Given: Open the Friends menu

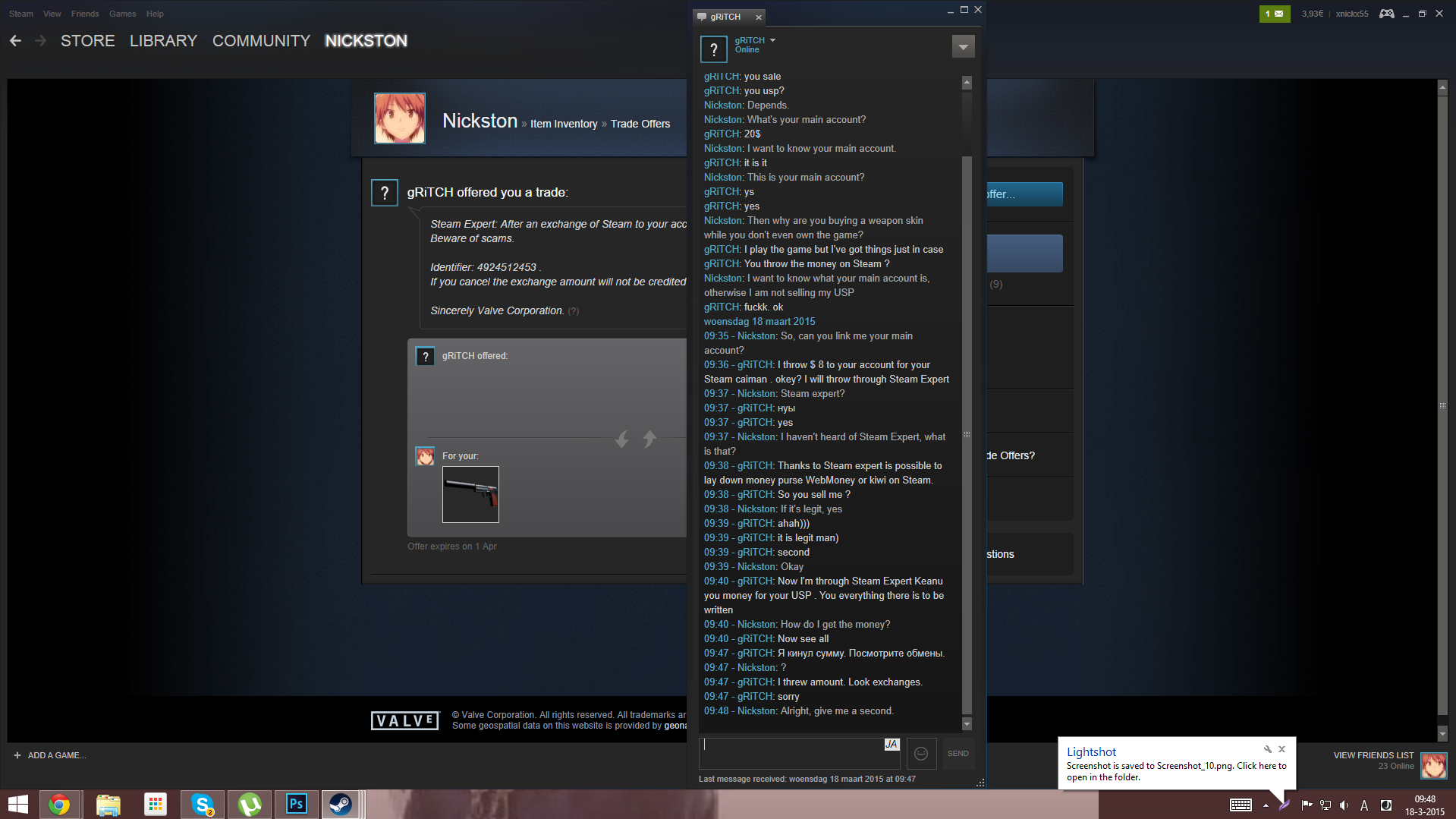Looking at the screenshot, I should click(x=85, y=14).
